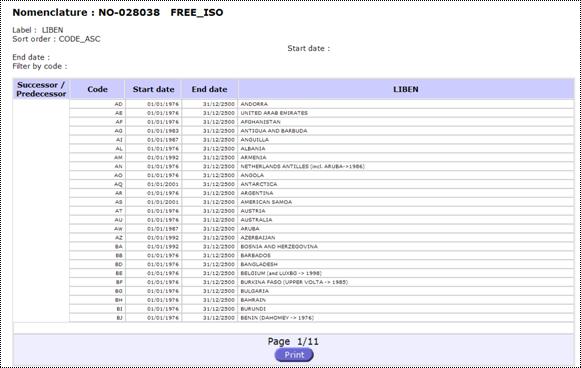Select the AUSTRALIA row

[x=322, y=220]
